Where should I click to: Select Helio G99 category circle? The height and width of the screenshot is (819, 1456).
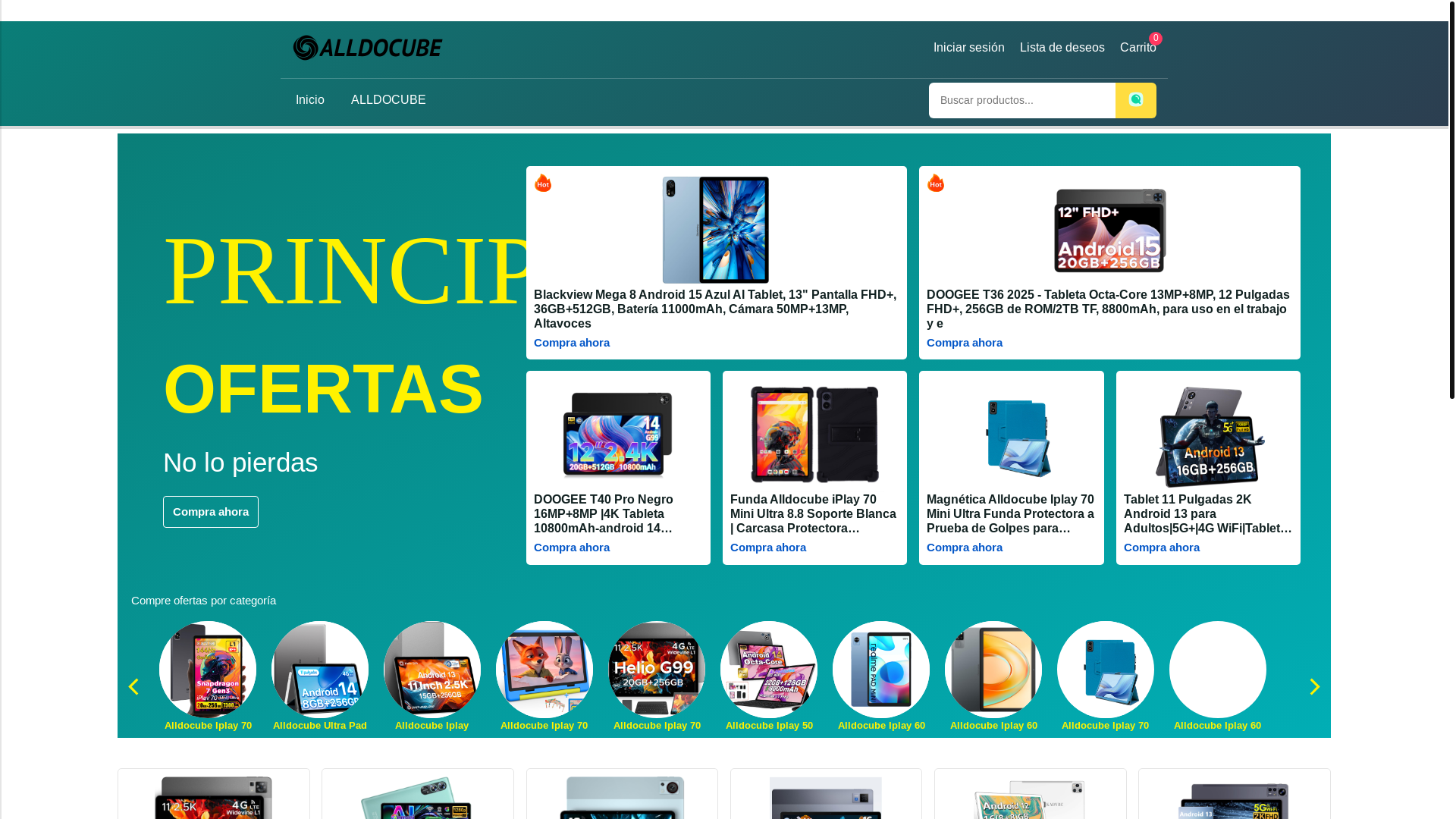coord(657,670)
